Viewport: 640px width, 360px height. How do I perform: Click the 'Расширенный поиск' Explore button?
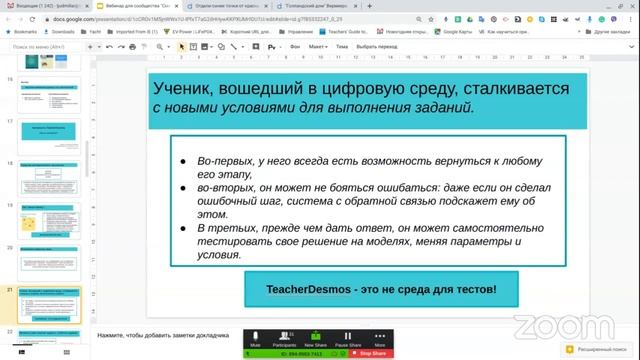pyautogui.click(x=597, y=349)
